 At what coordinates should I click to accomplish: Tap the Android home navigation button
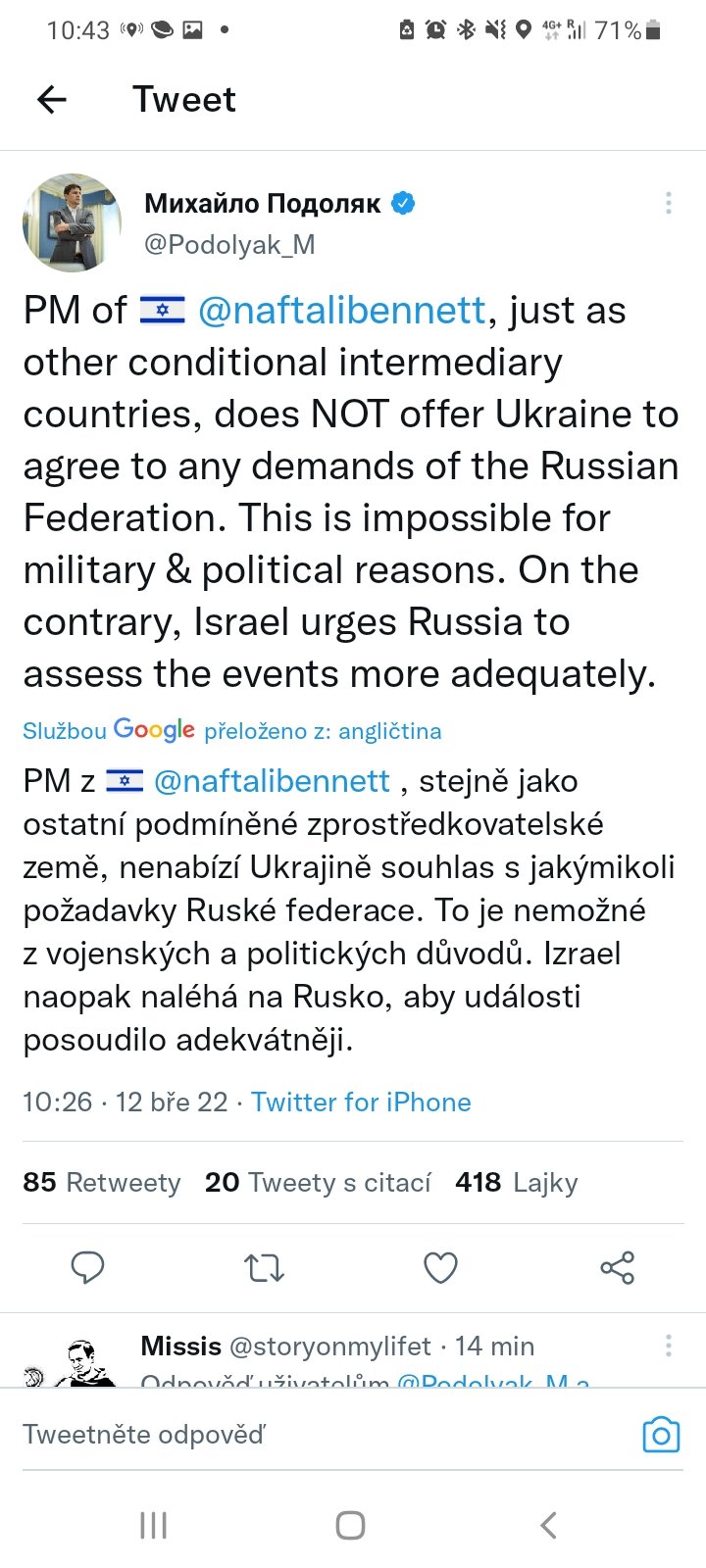click(x=351, y=1525)
